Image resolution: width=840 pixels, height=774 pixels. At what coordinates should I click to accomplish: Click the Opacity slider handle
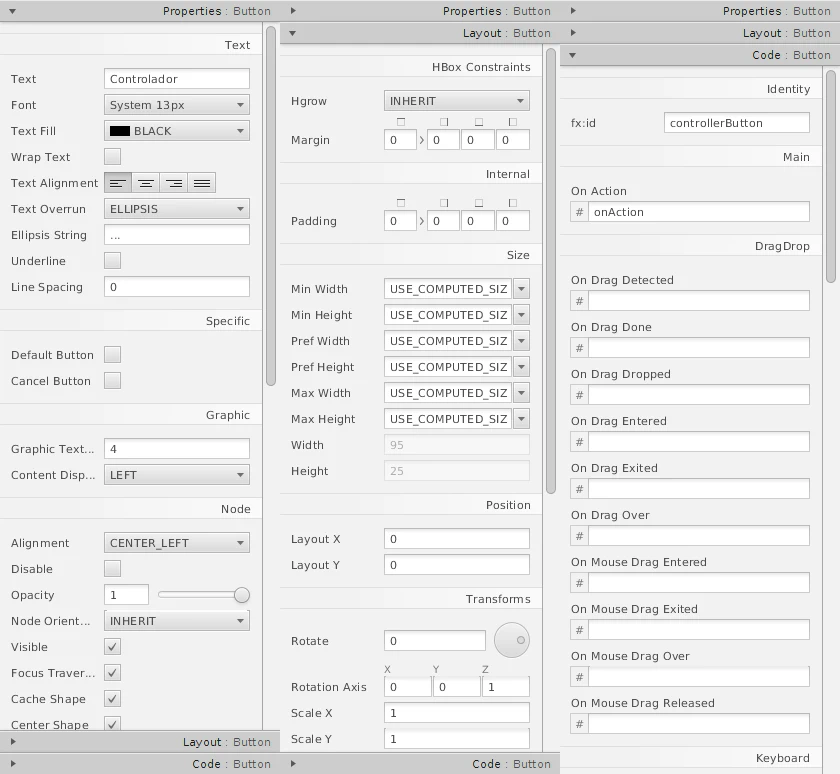[x=242, y=595]
